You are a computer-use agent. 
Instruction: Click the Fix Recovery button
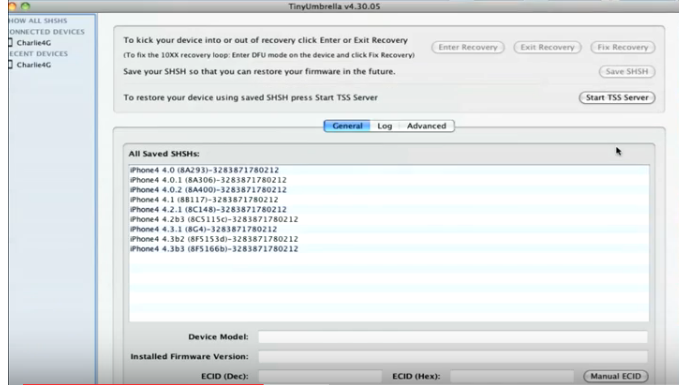tap(623, 47)
